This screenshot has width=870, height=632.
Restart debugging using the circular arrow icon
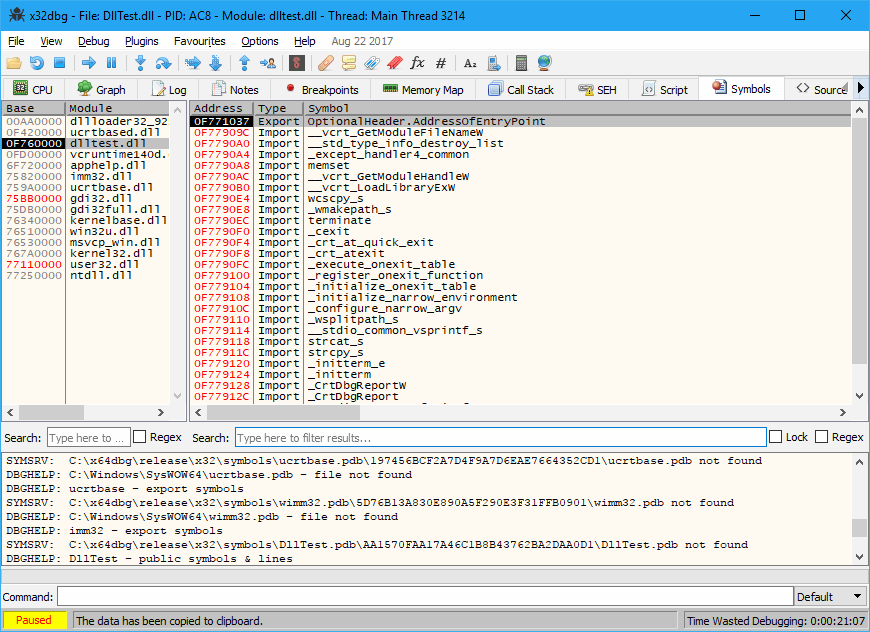click(x=38, y=62)
